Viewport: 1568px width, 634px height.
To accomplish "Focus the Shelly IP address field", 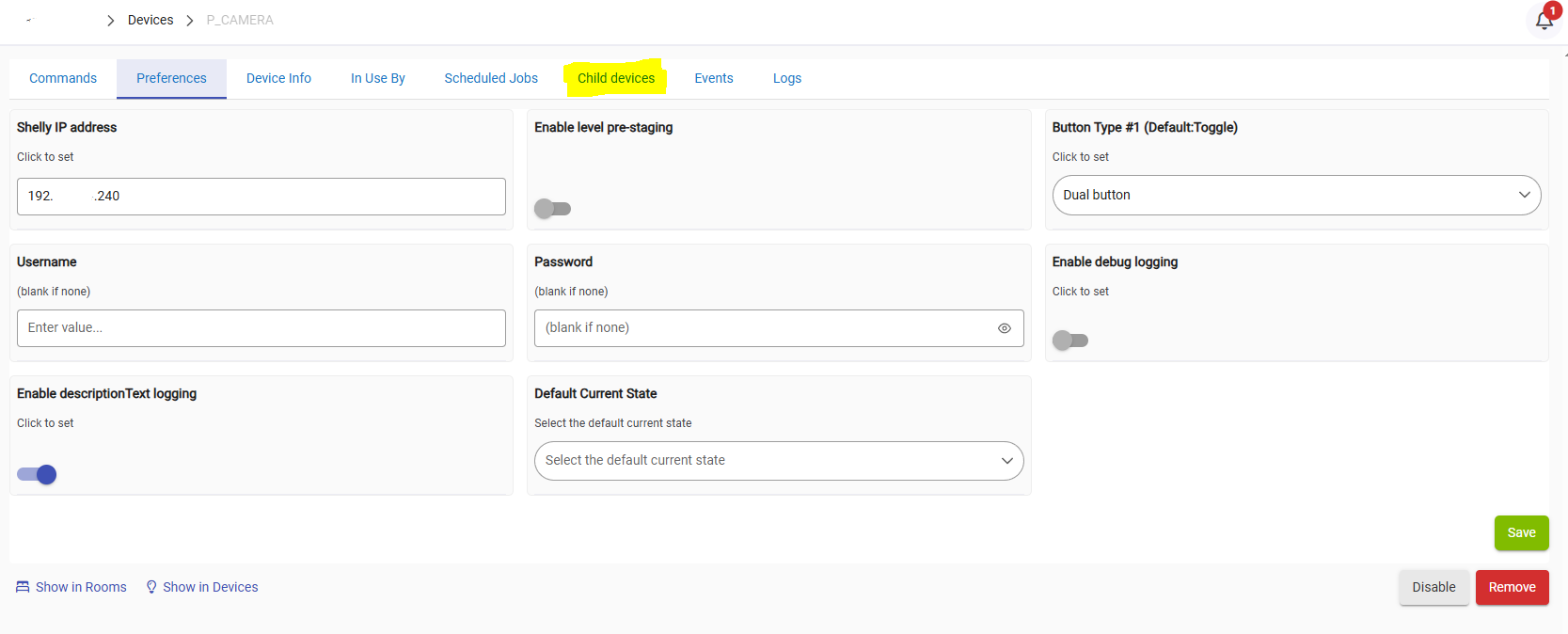I will [x=261, y=197].
